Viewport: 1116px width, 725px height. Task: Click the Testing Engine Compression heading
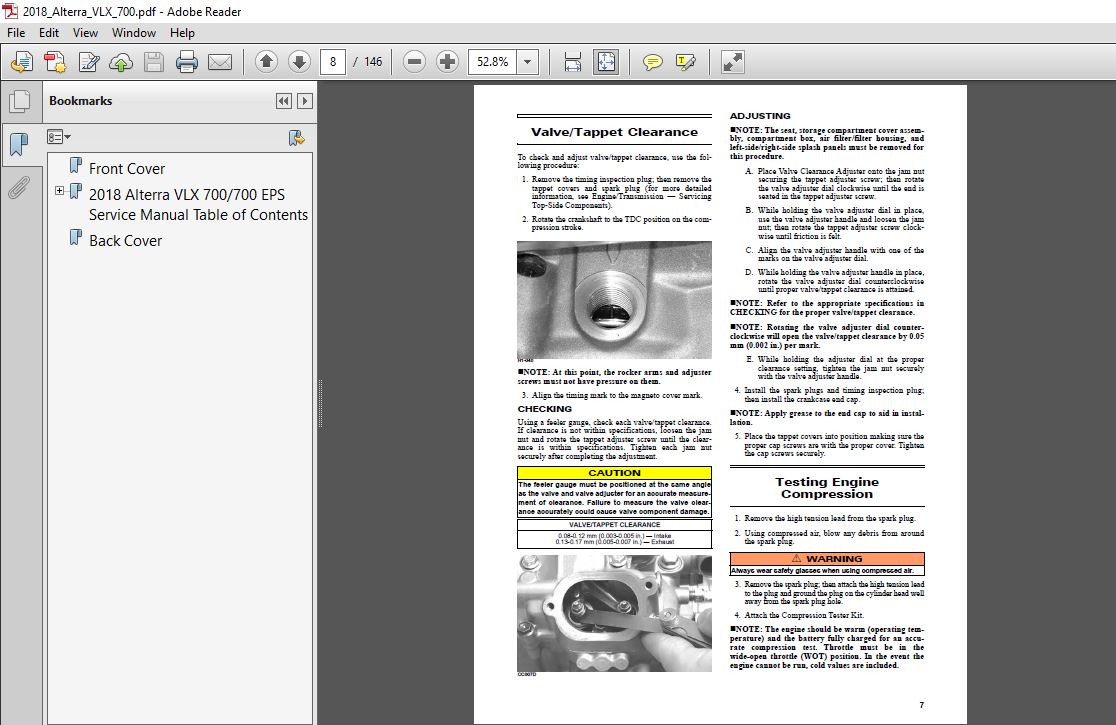827,488
